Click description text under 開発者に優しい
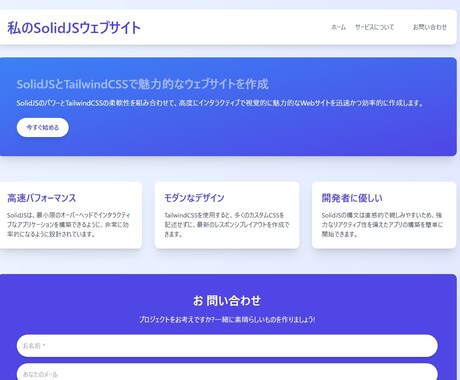Image resolution: width=460 pixels, height=380 pixels. 382,225
